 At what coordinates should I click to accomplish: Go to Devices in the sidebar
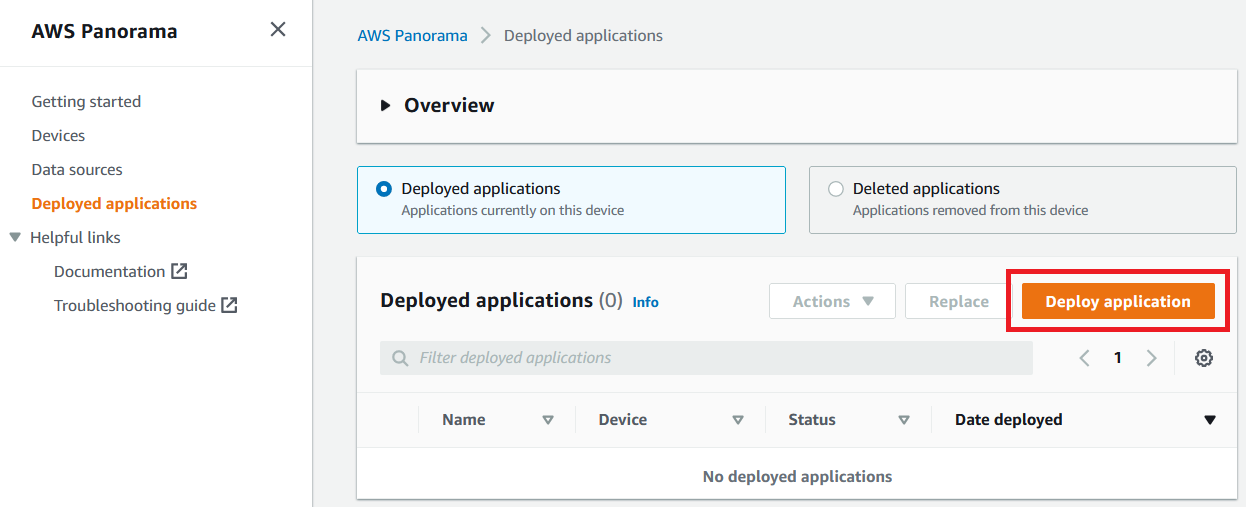coord(58,136)
